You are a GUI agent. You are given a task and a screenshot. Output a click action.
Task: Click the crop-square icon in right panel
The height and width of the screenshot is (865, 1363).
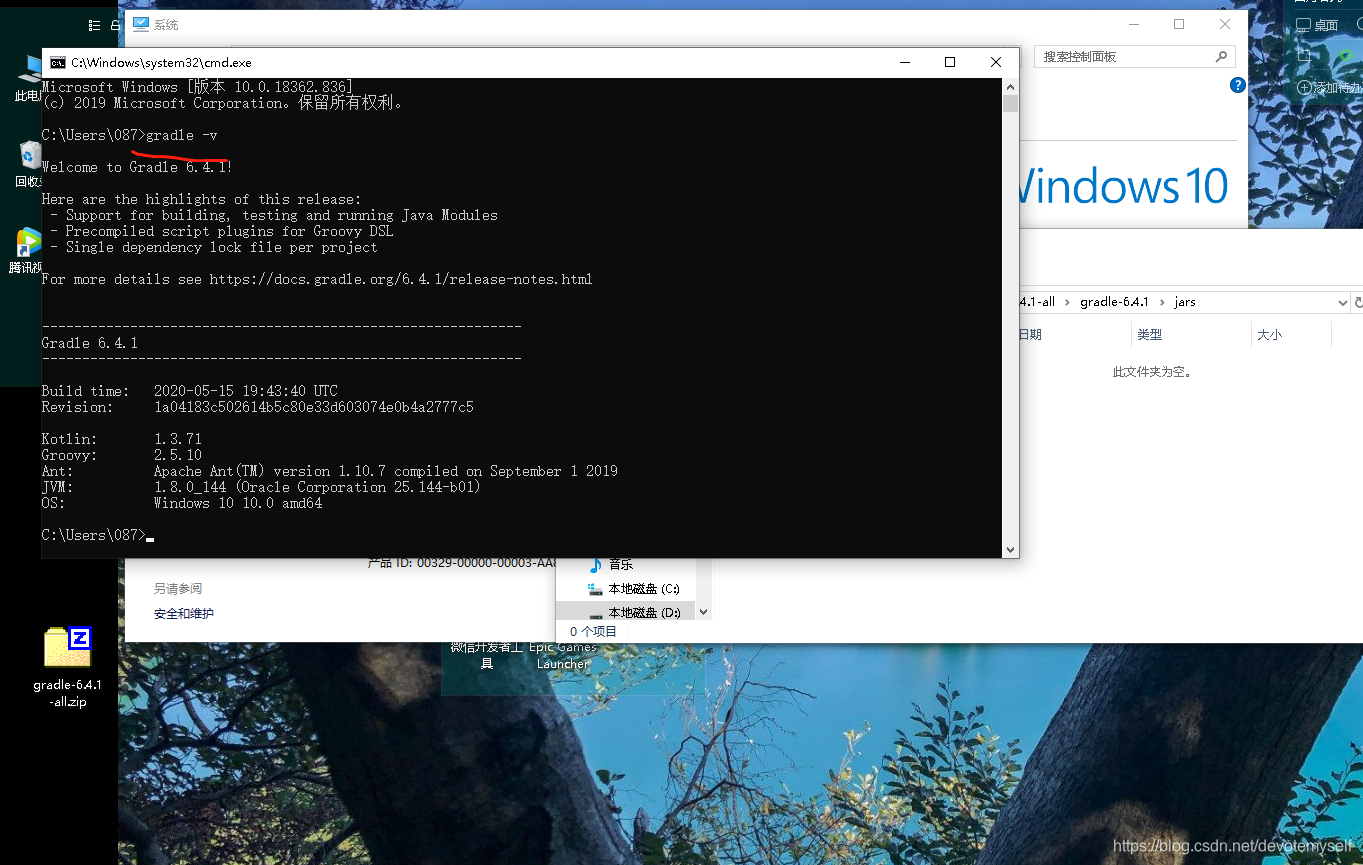pyautogui.click(x=1303, y=56)
